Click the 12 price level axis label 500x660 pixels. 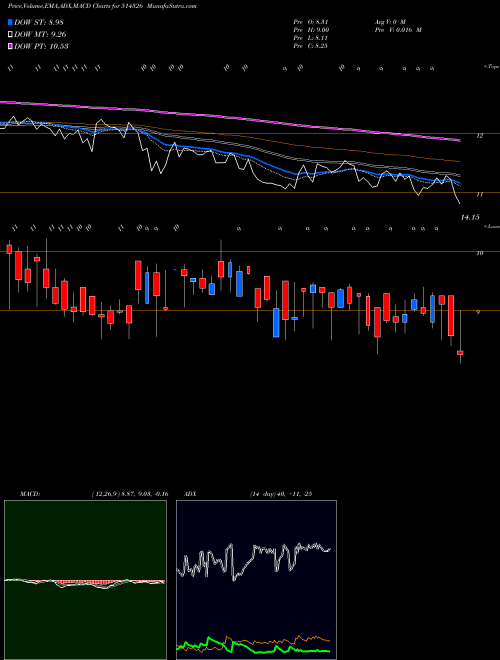point(479,136)
